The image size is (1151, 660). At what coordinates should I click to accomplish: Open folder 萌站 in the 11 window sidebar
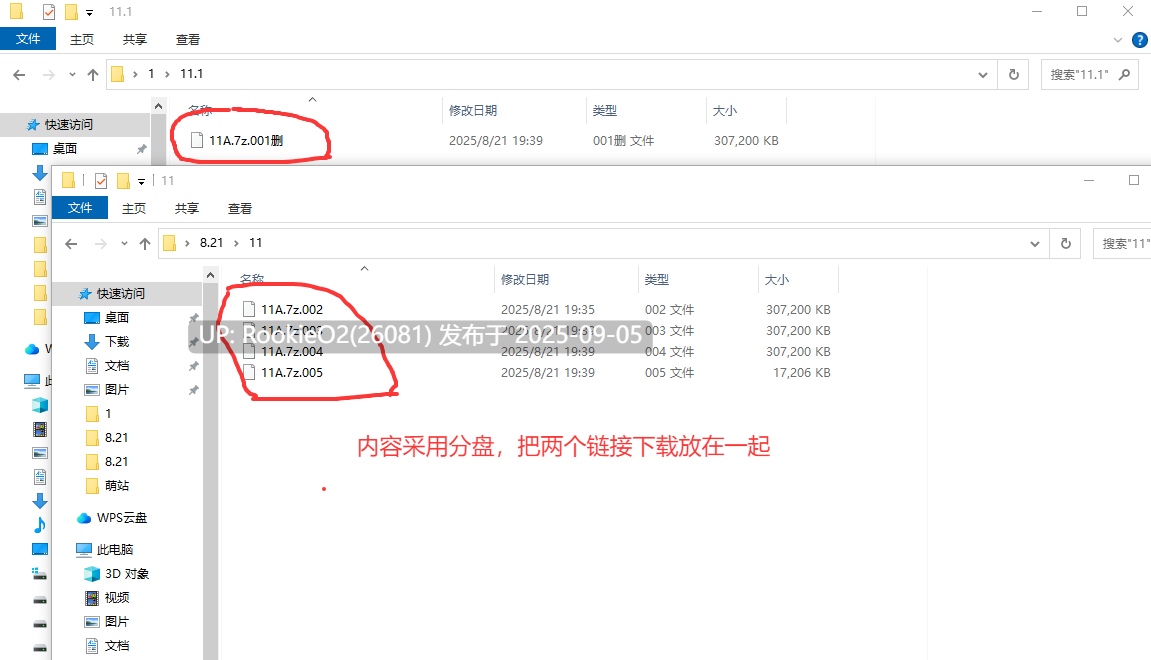coord(116,485)
